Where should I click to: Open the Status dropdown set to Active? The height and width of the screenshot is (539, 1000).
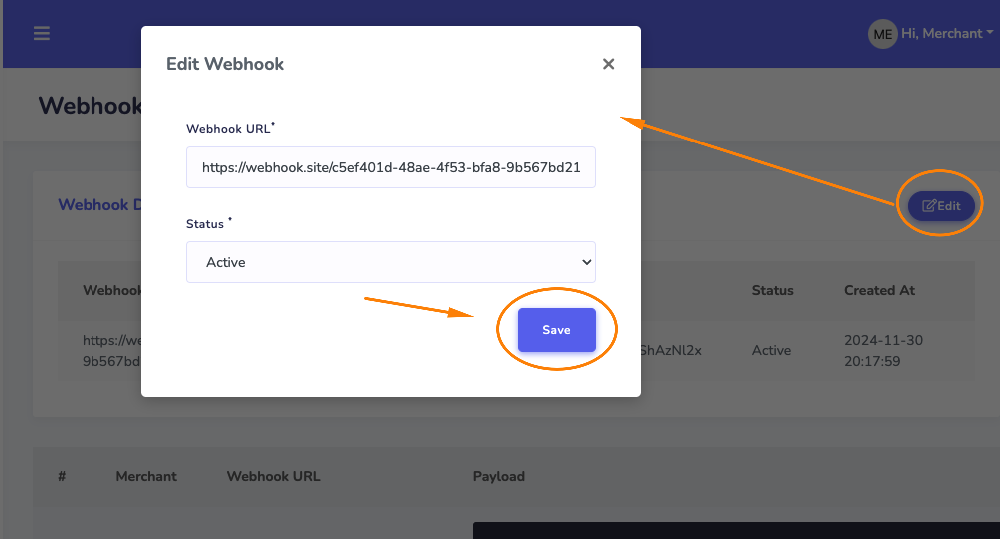[390, 262]
